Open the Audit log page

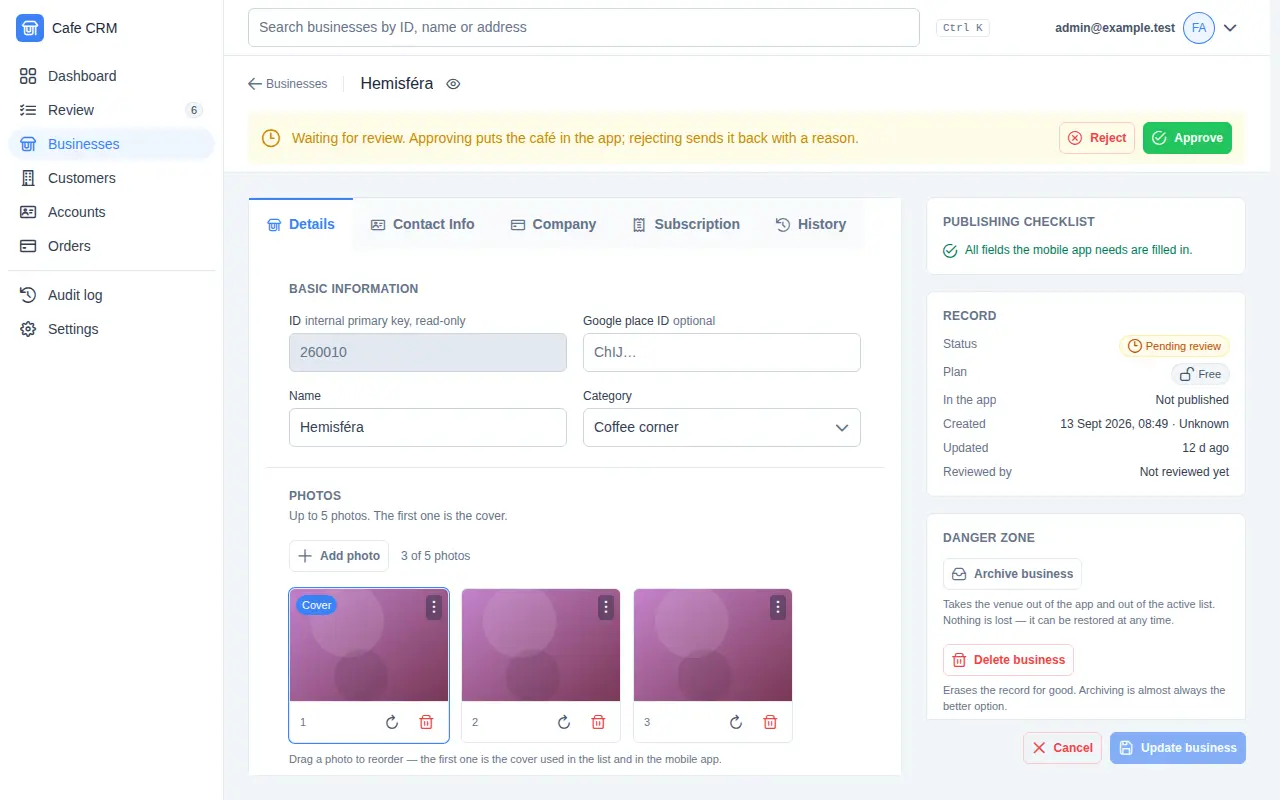112,295
